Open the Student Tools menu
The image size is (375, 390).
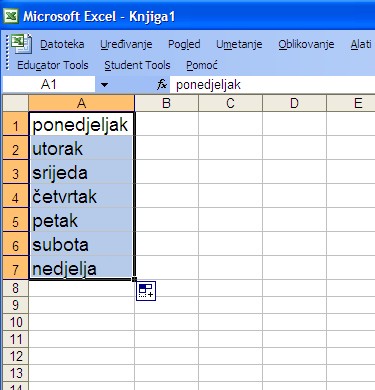coord(137,65)
